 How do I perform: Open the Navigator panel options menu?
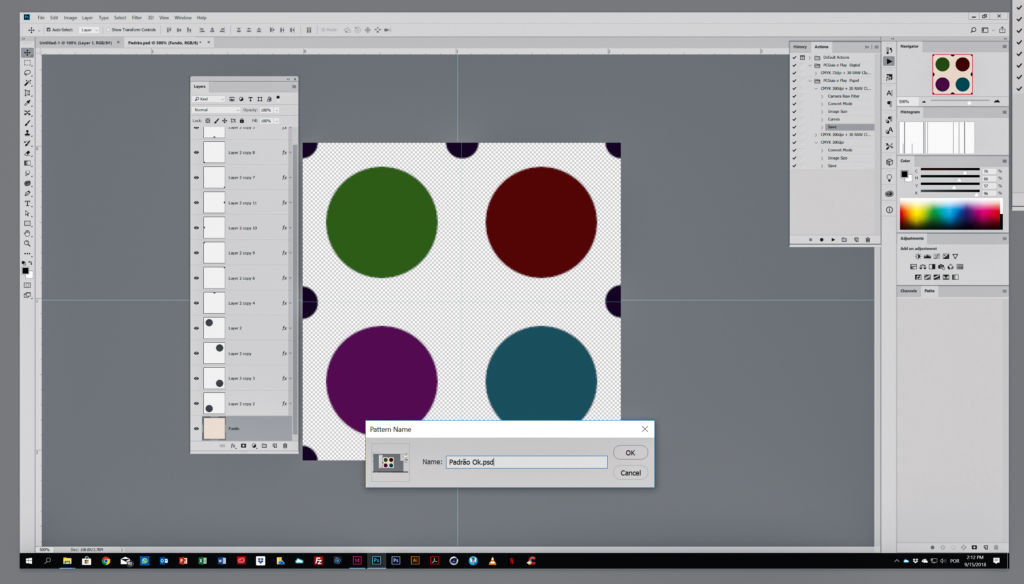tap(1004, 46)
